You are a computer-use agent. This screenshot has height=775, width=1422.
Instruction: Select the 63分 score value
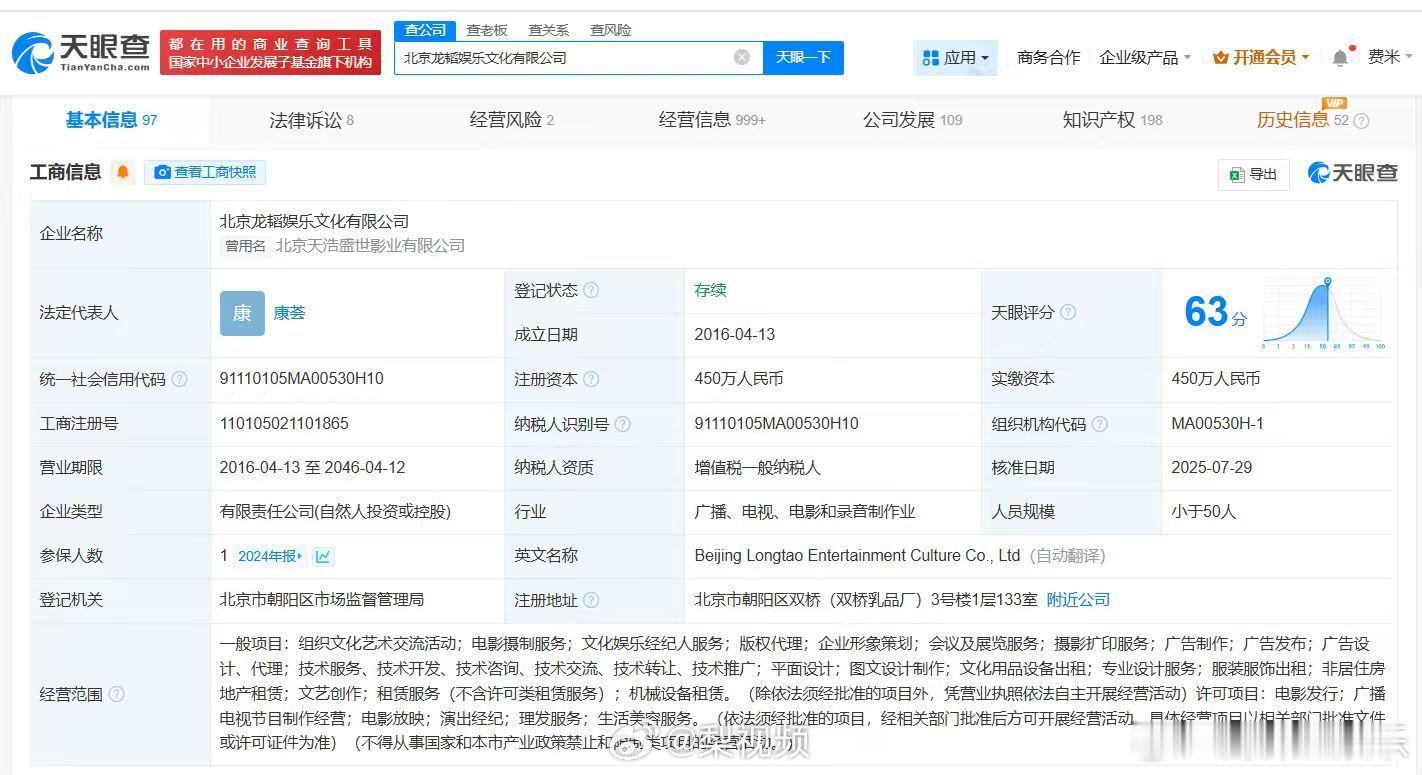pos(1215,313)
